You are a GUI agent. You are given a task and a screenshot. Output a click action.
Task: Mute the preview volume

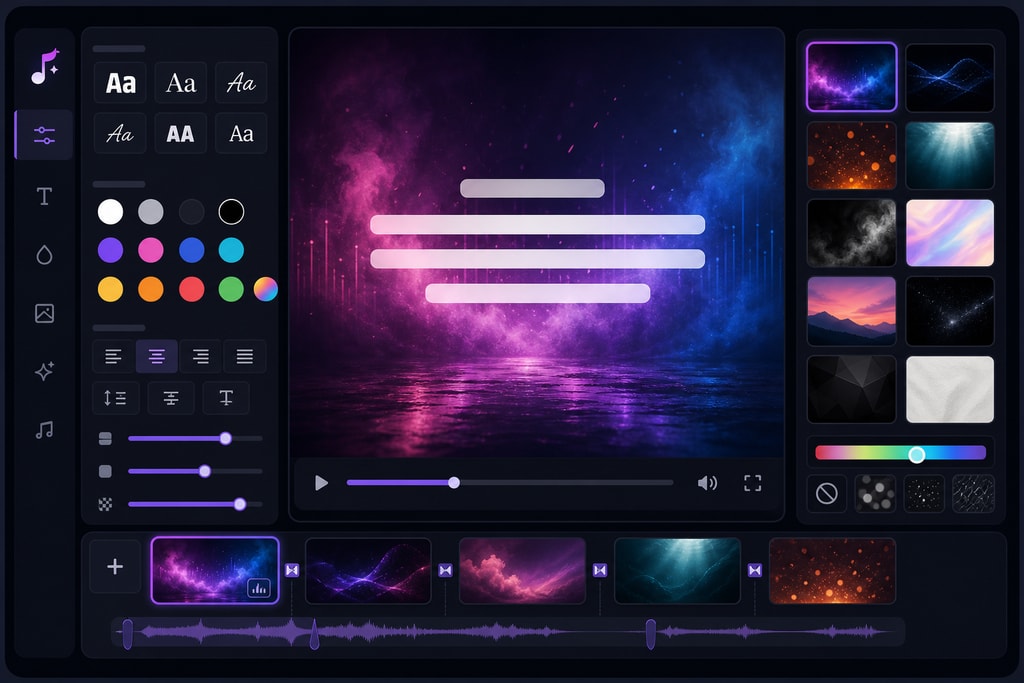tap(707, 483)
